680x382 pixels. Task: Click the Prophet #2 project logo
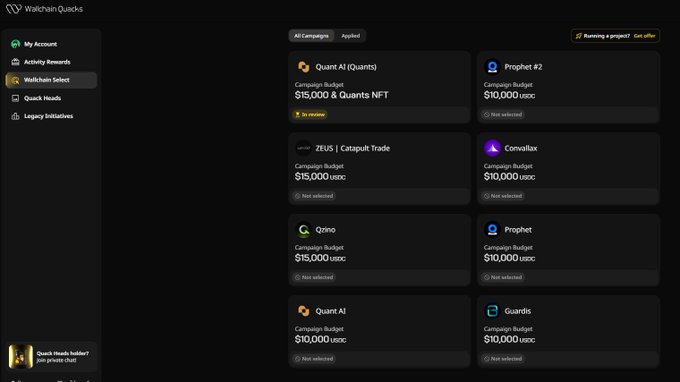point(492,67)
